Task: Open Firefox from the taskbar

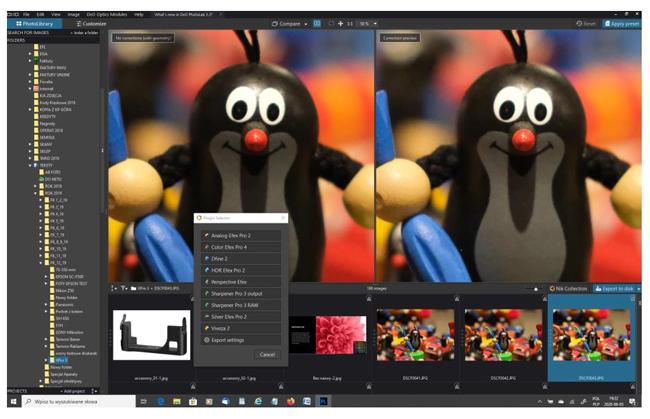Action: pos(291,401)
